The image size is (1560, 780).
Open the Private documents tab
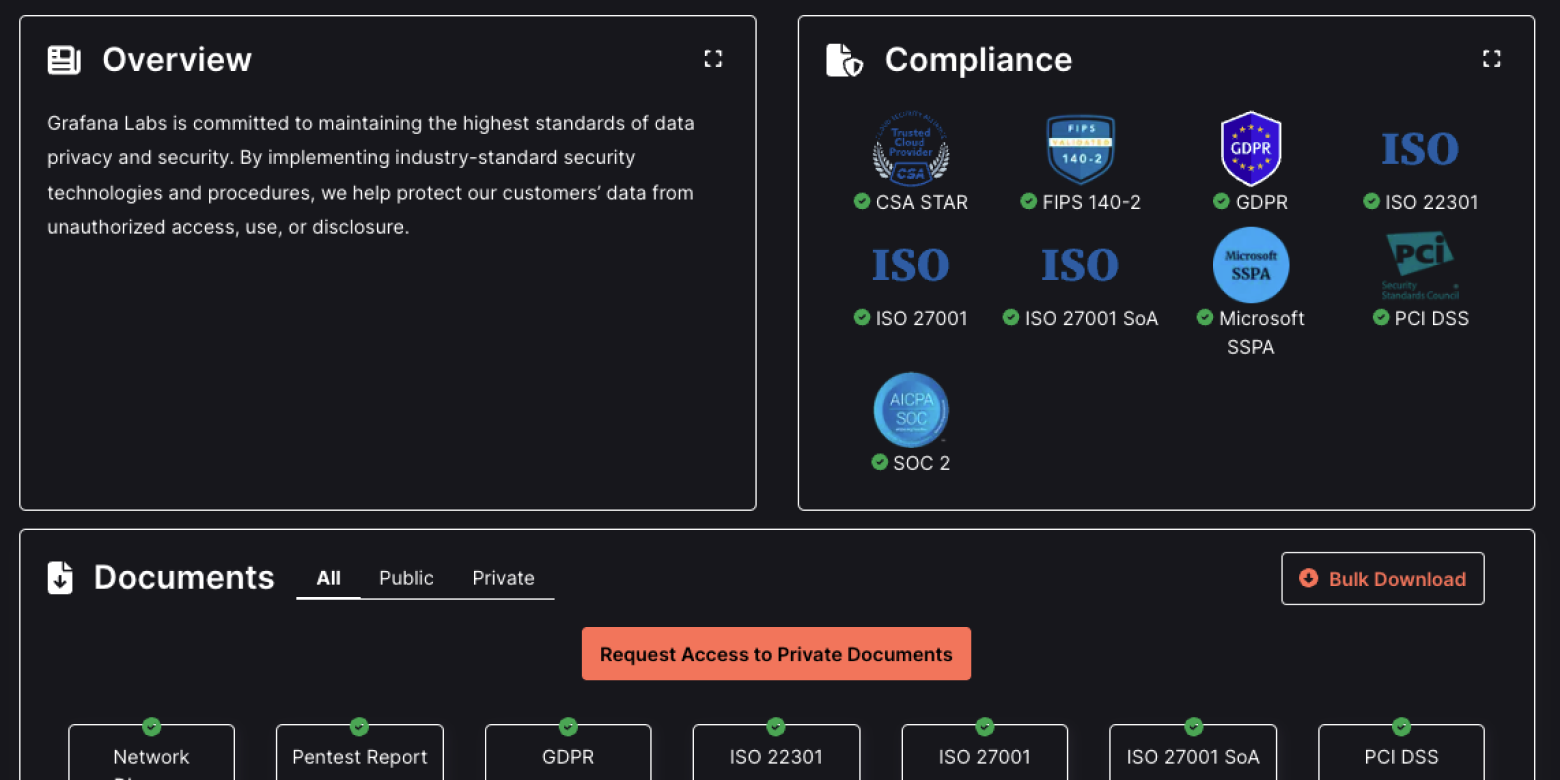[503, 578]
